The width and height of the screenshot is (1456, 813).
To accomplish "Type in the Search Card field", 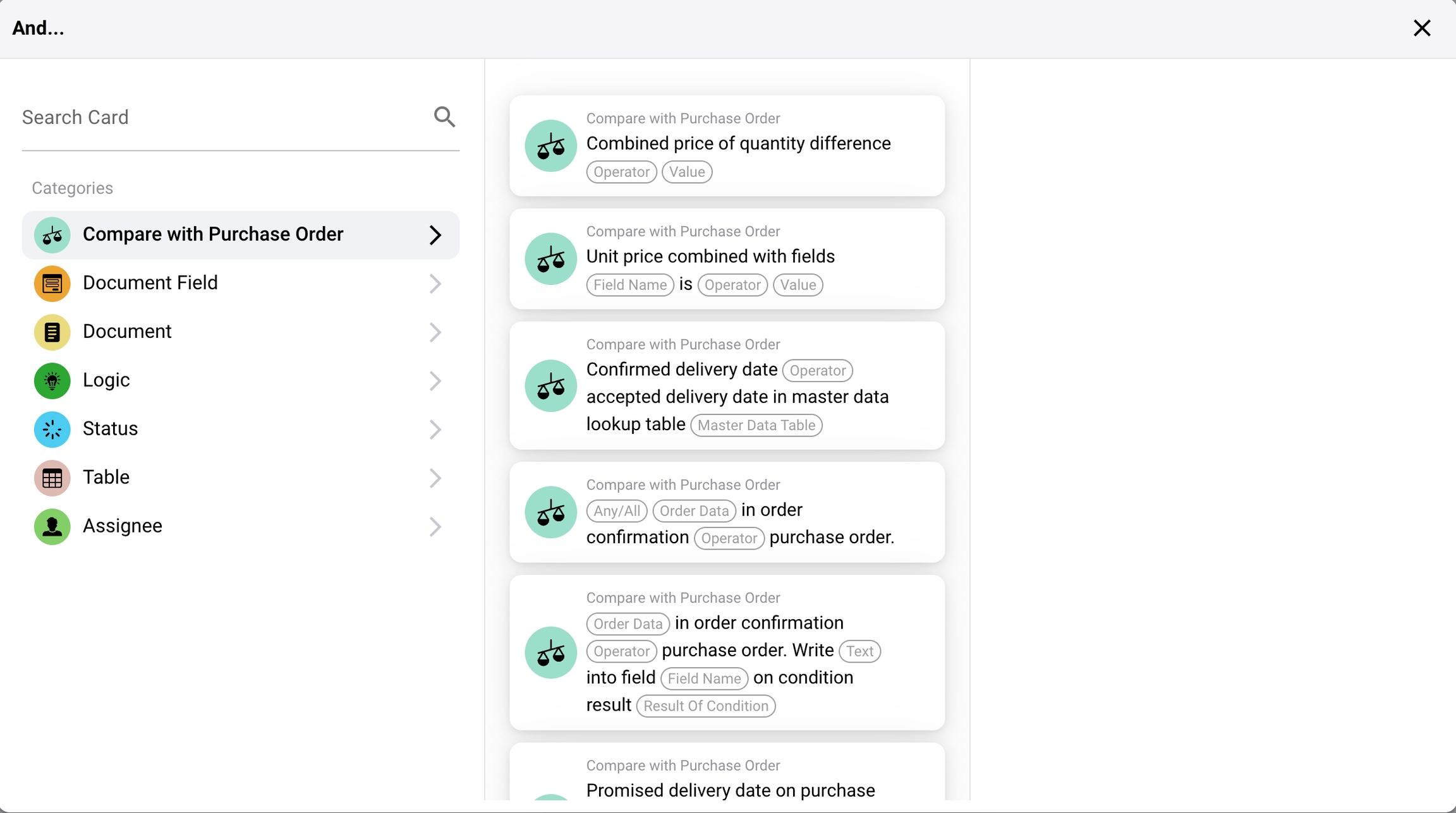I will (x=221, y=117).
